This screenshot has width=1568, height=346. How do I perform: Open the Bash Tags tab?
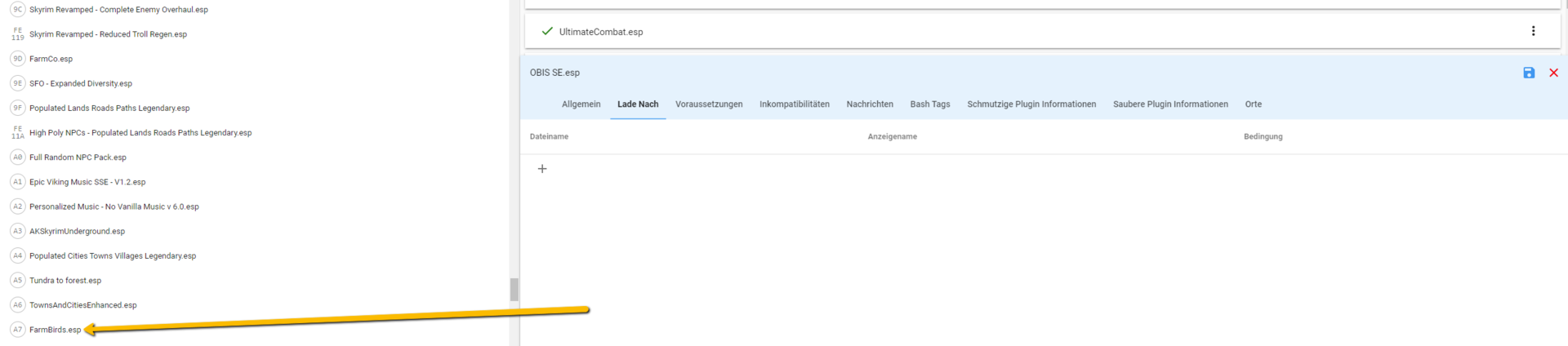(x=929, y=104)
